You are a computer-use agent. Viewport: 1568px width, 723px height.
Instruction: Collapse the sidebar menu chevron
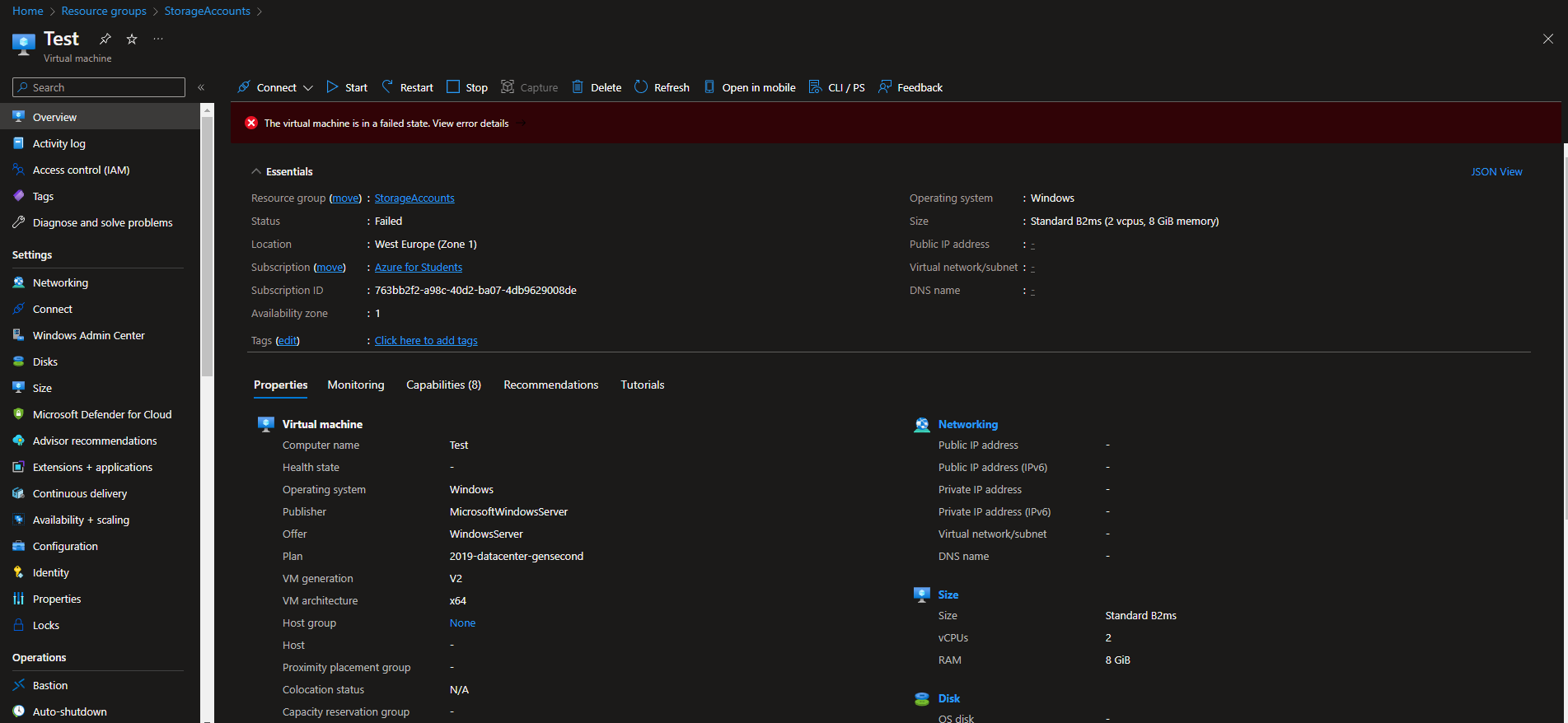(x=201, y=87)
